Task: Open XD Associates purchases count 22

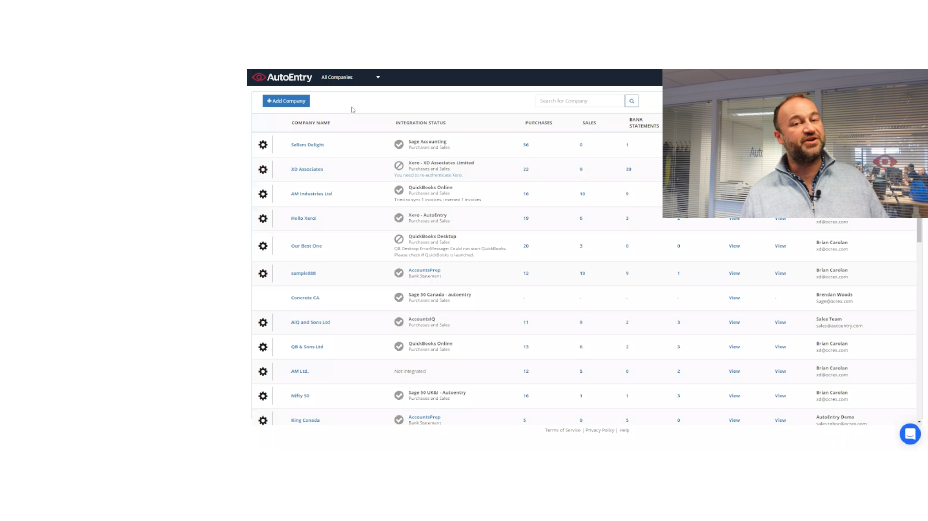Action: point(526,169)
